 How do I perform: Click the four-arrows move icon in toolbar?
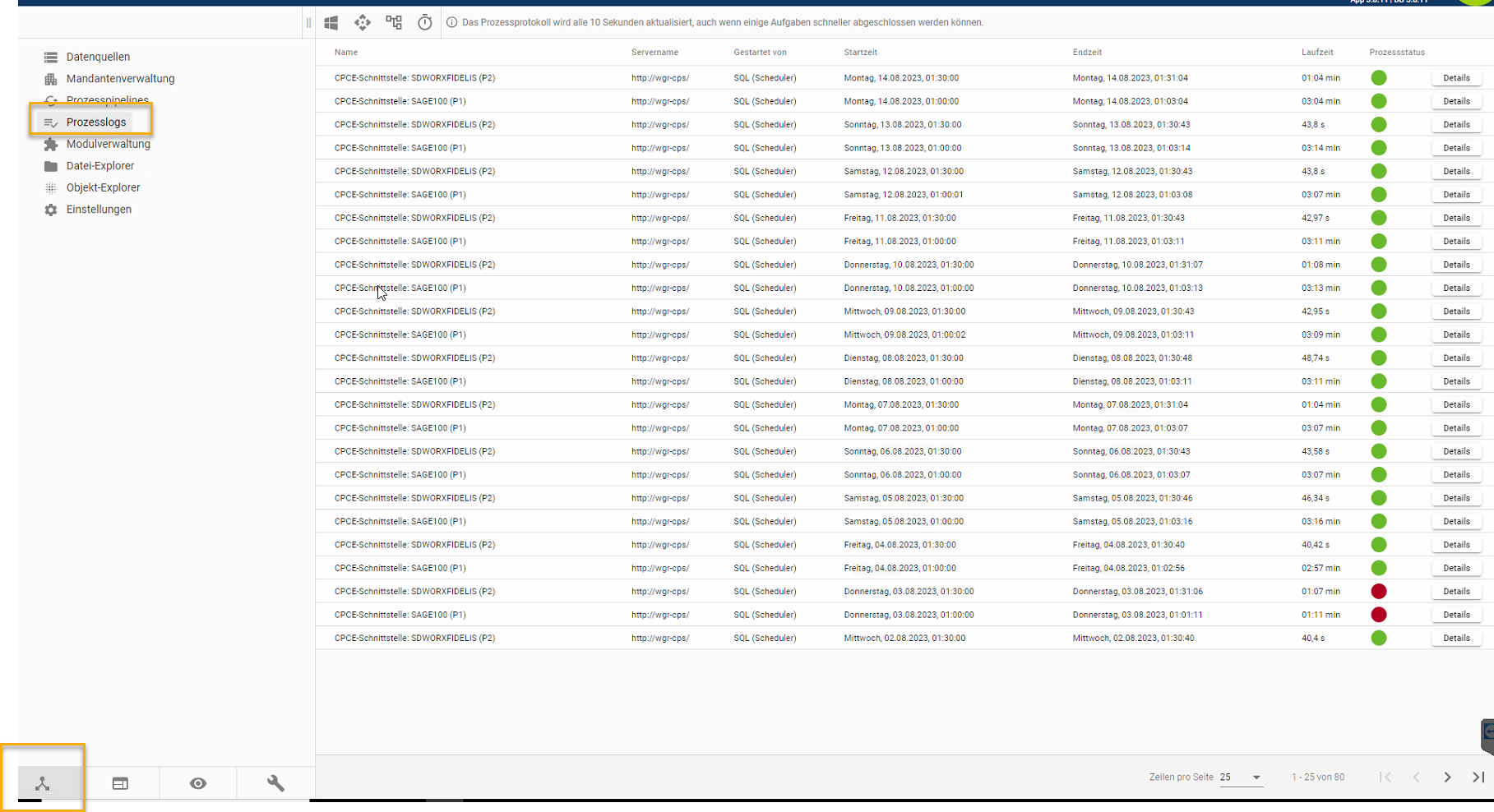point(363,23)
